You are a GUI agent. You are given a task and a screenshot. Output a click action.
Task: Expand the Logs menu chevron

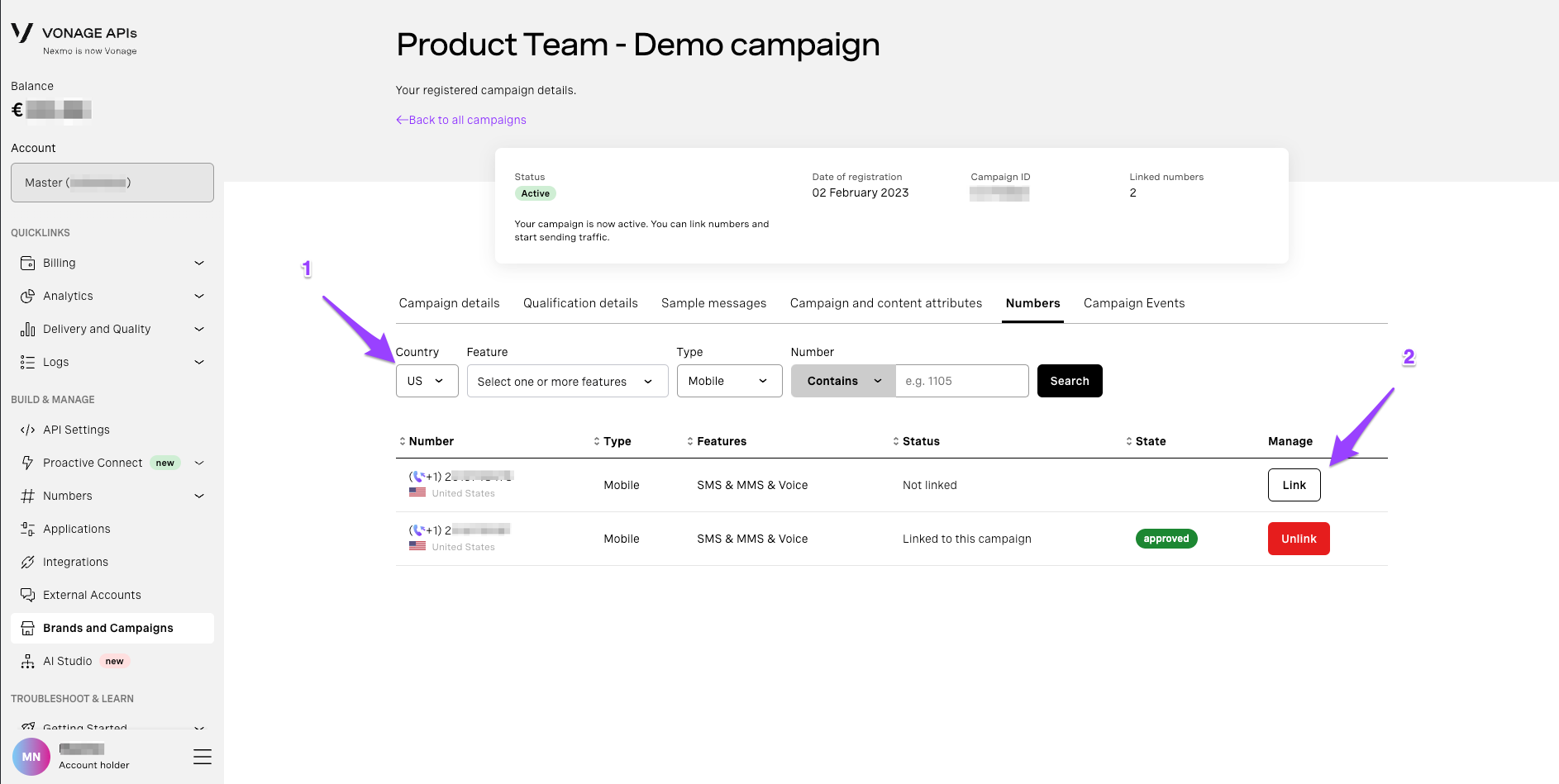(199, 362)
